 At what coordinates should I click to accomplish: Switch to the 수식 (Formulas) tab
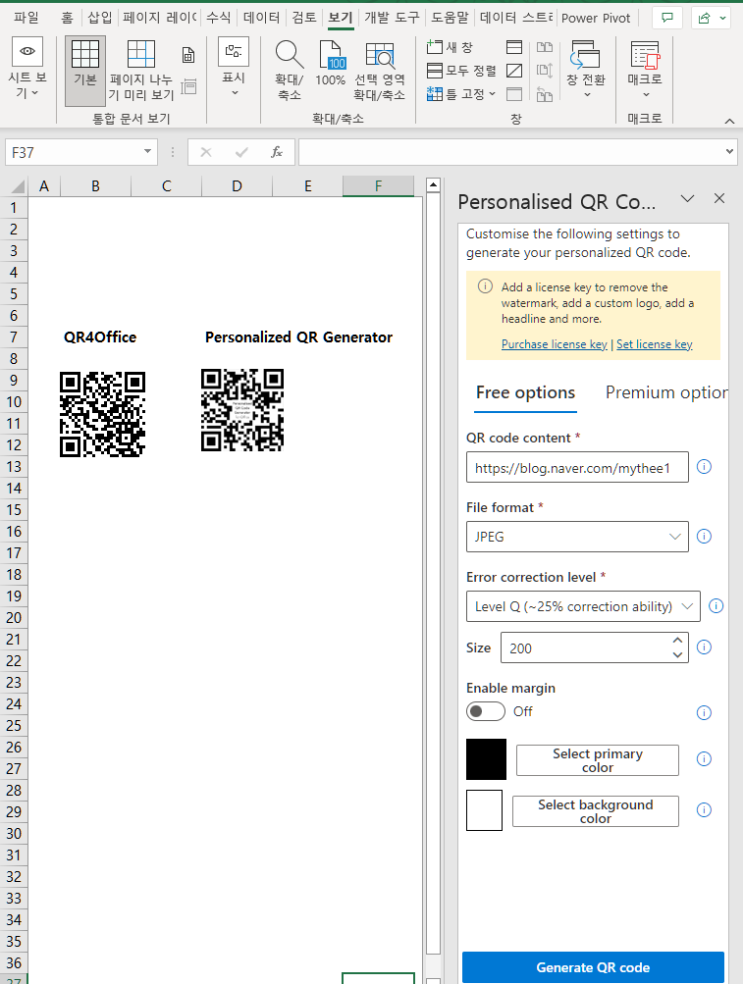coord(218,18)
